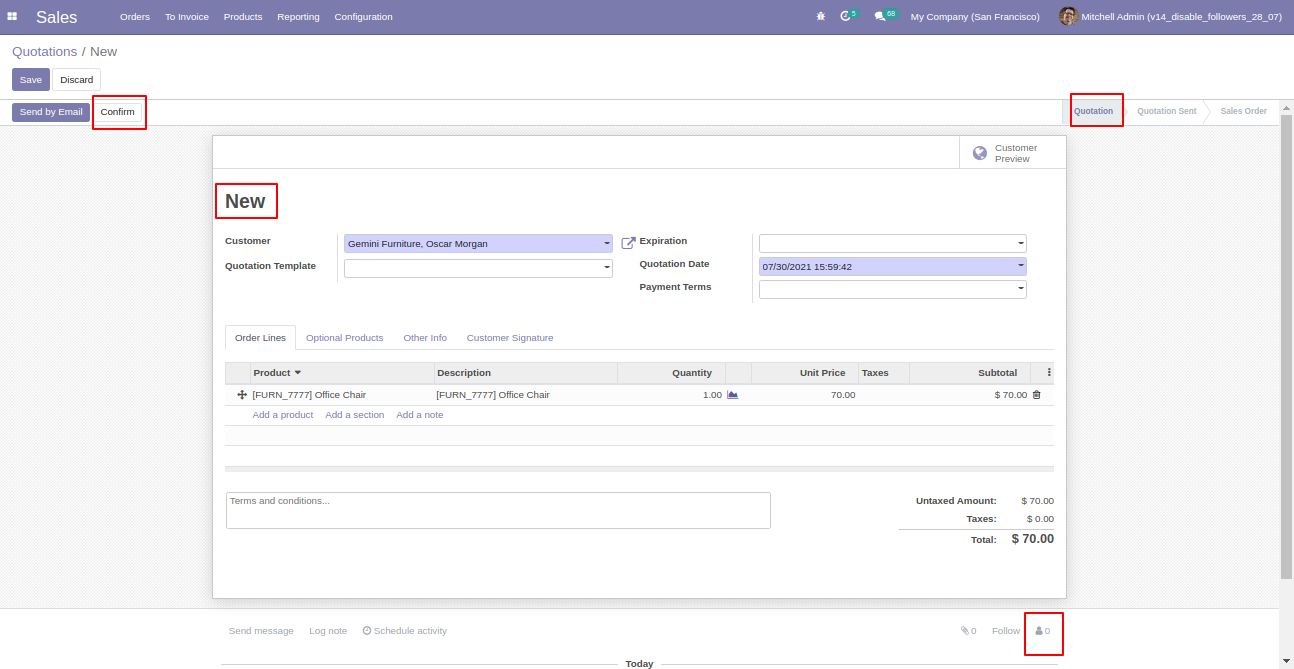Switch to the Optional Products tab
Viewport: 1294px width, 669px height.
coord(345,338)
